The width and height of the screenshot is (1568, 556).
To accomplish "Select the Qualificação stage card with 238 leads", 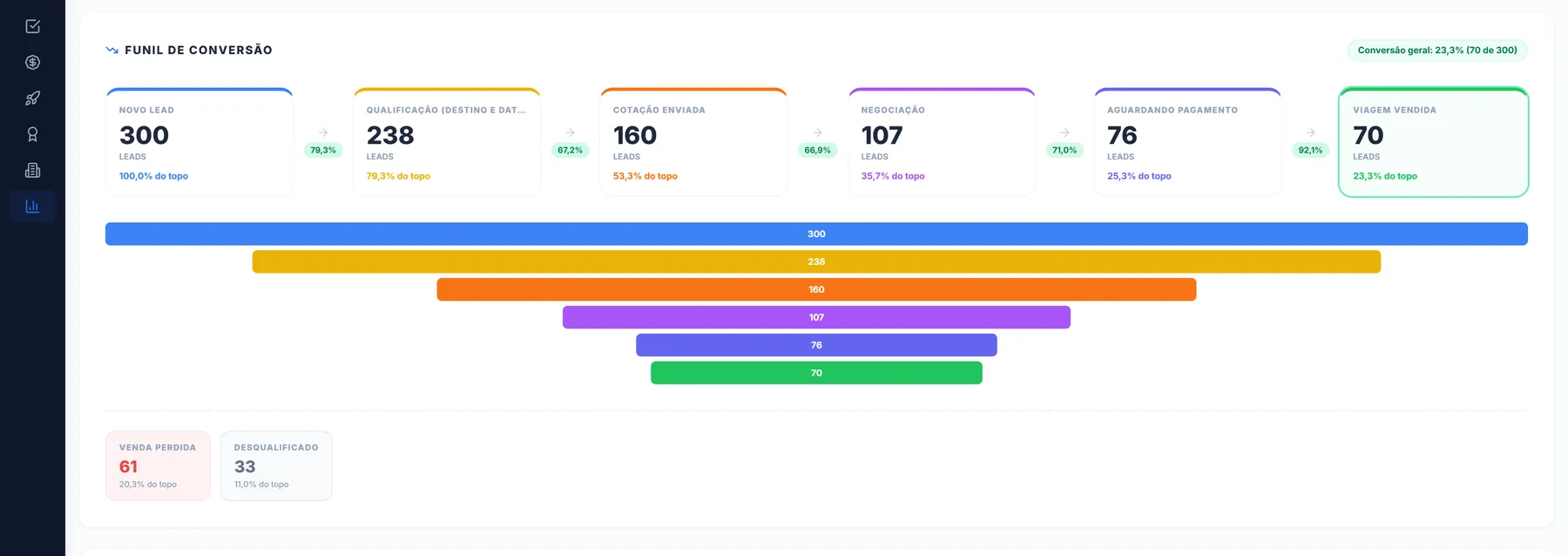I will click(447, 142).
